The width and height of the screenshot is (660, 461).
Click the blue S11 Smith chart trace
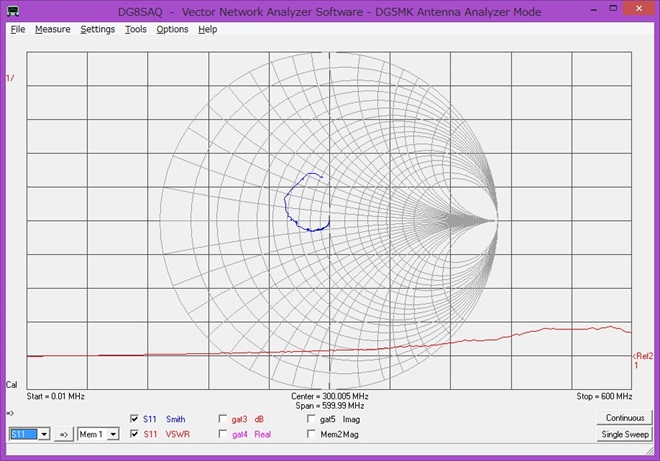coord(285,202)
